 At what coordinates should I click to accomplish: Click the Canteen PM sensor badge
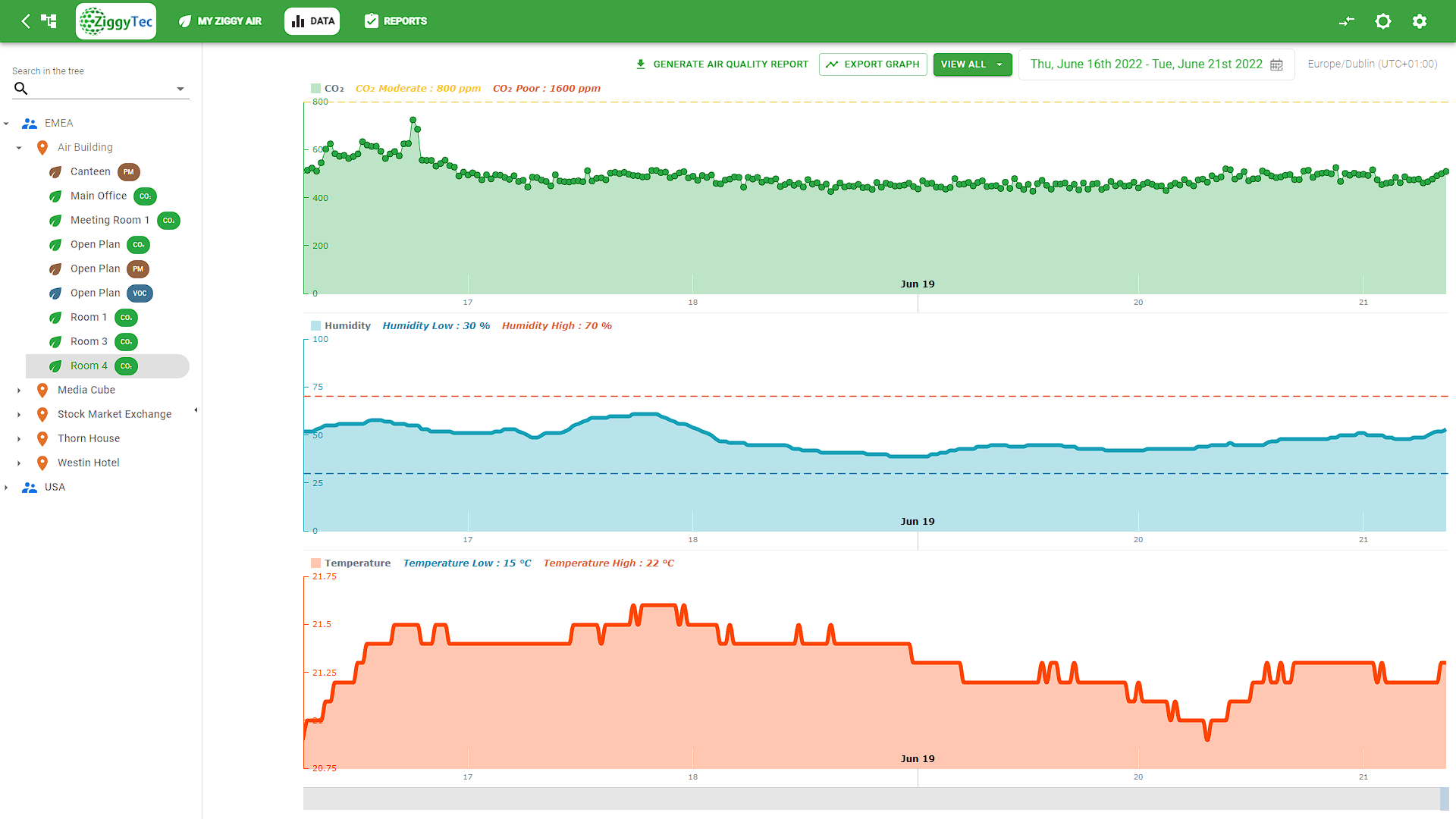coord(129,172)
